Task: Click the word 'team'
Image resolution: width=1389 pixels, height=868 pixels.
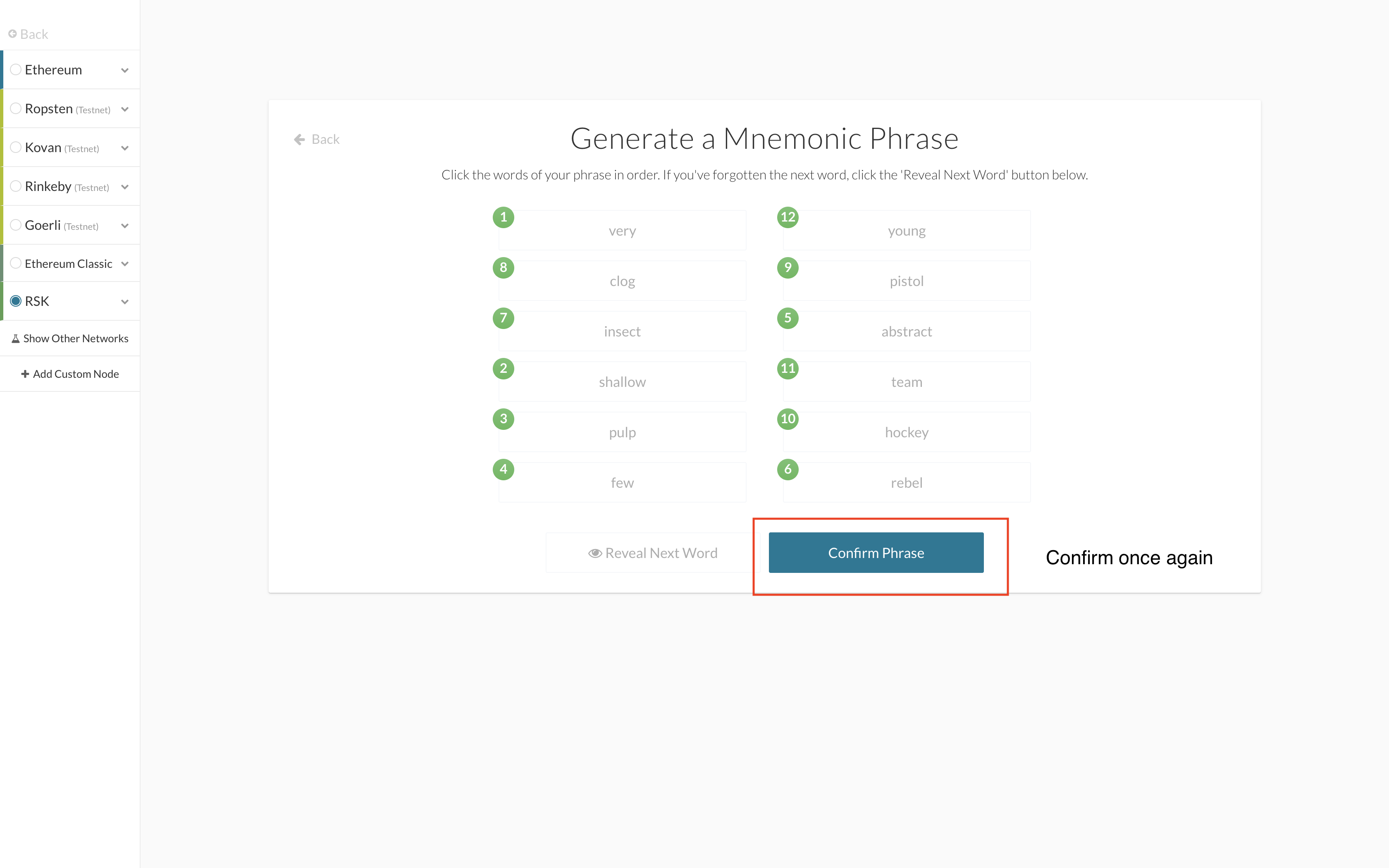Action: point(906,382)
